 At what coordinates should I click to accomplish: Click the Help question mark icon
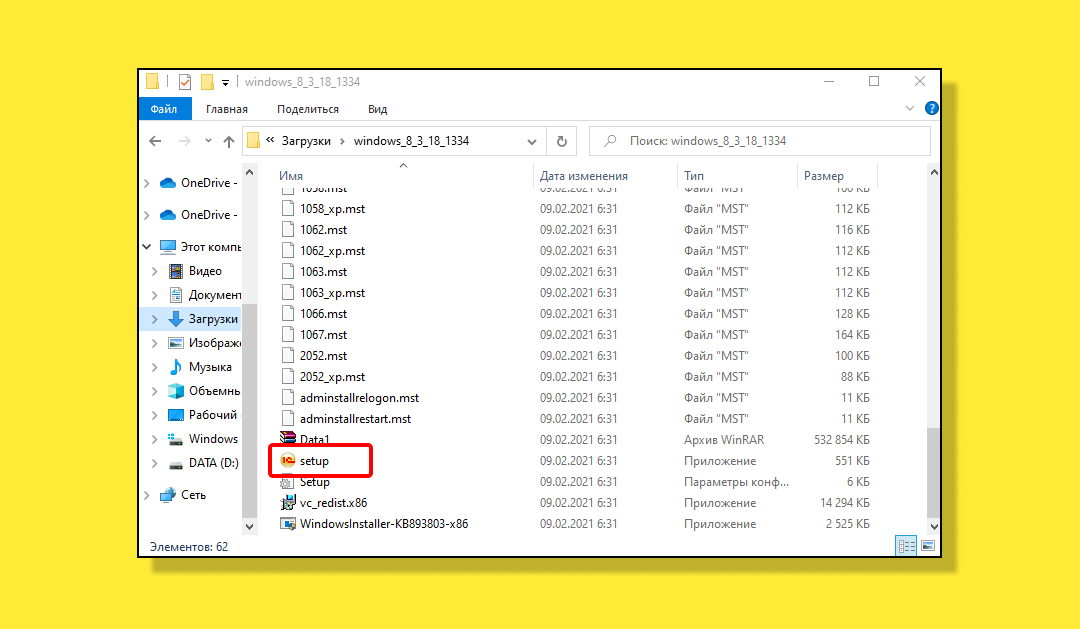click(x=931, y=108)
